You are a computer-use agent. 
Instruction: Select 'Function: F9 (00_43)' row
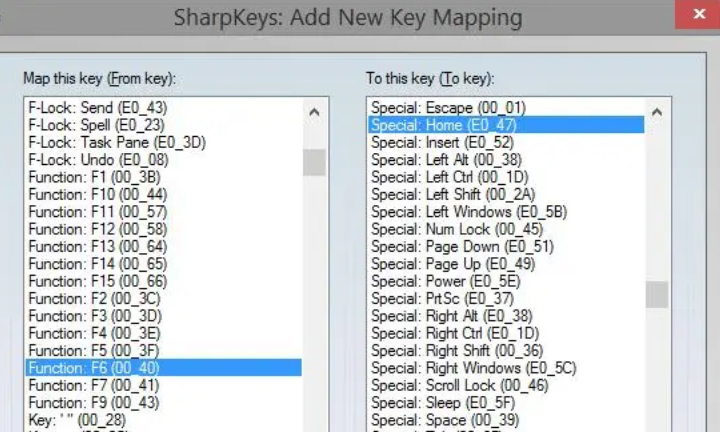(x=163, y=403)
